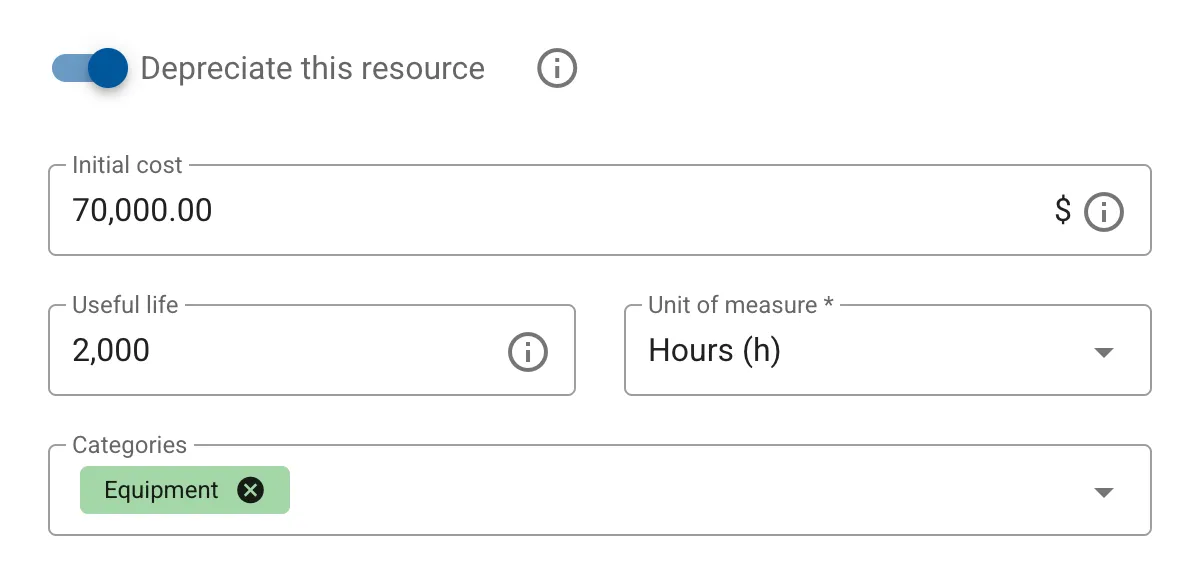Change Hours (h) using its dropdown arrow
The width and height of the screenshot is (1200, 584).
1103,351
